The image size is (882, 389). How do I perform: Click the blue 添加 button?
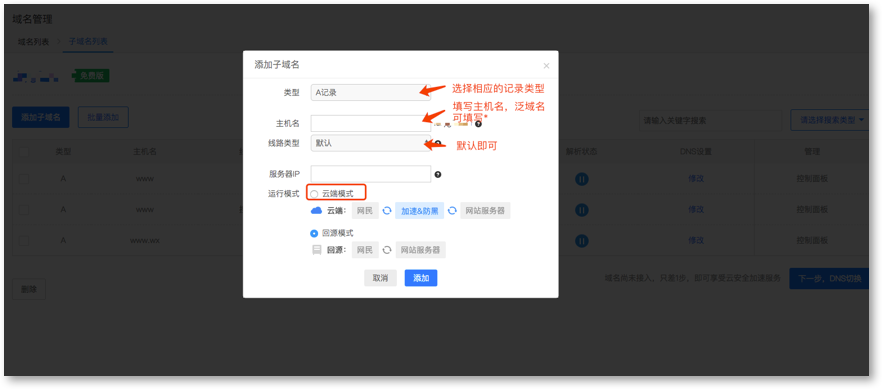click(x=421, y=278)
